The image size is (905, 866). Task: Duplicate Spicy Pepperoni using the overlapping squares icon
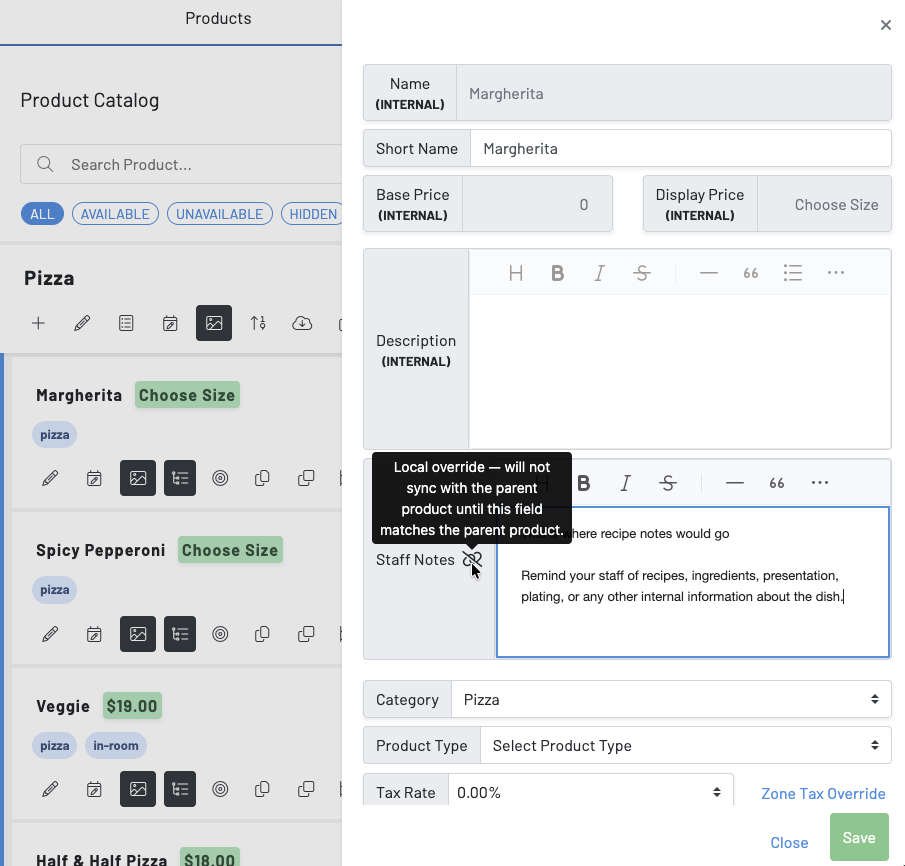(306, 634)
